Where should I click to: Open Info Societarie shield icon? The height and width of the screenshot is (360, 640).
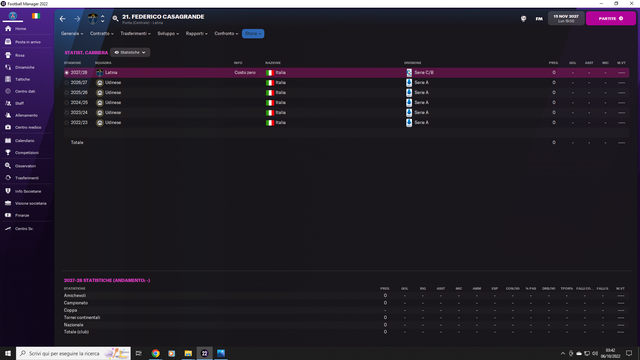pyautogui.click(x=8, y=191)
